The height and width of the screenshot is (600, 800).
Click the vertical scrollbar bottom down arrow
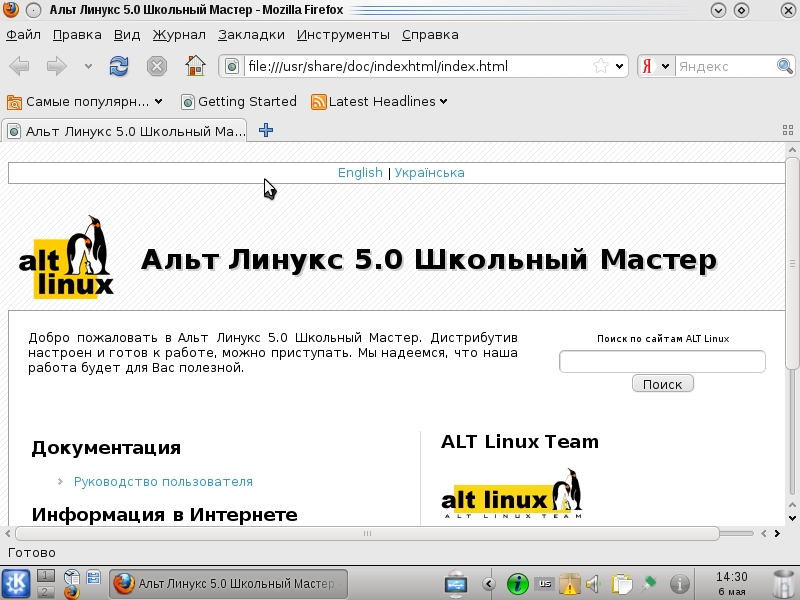(x=792, y=518)
